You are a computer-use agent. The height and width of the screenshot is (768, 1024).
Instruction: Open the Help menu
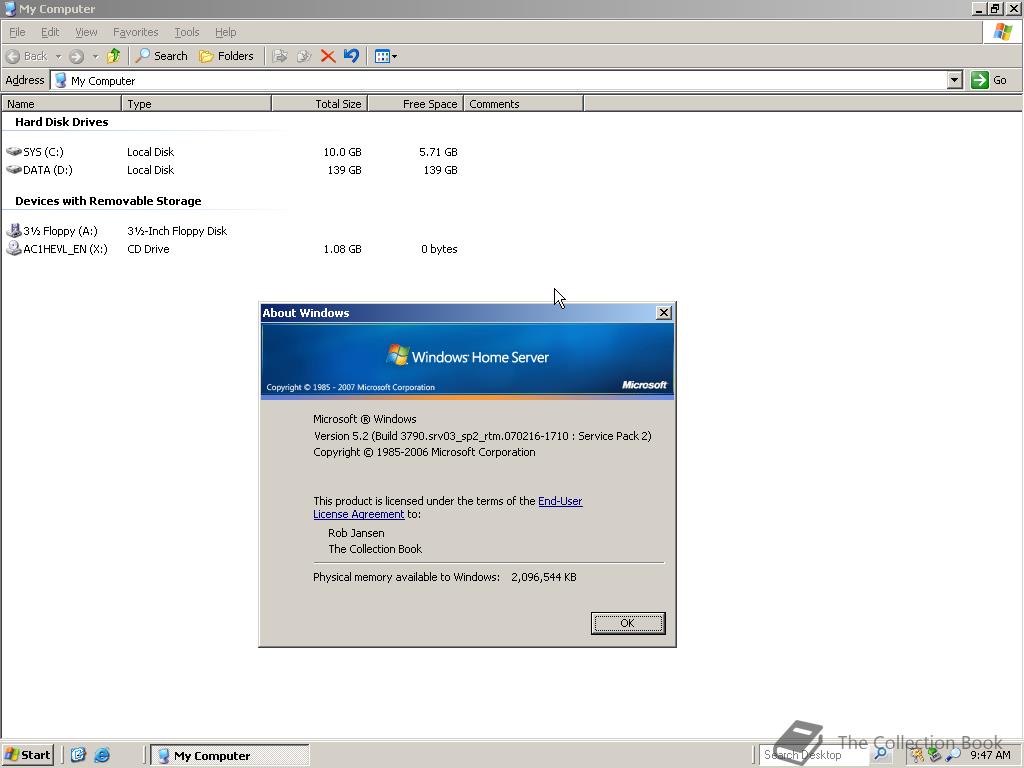tap(225, 32)
